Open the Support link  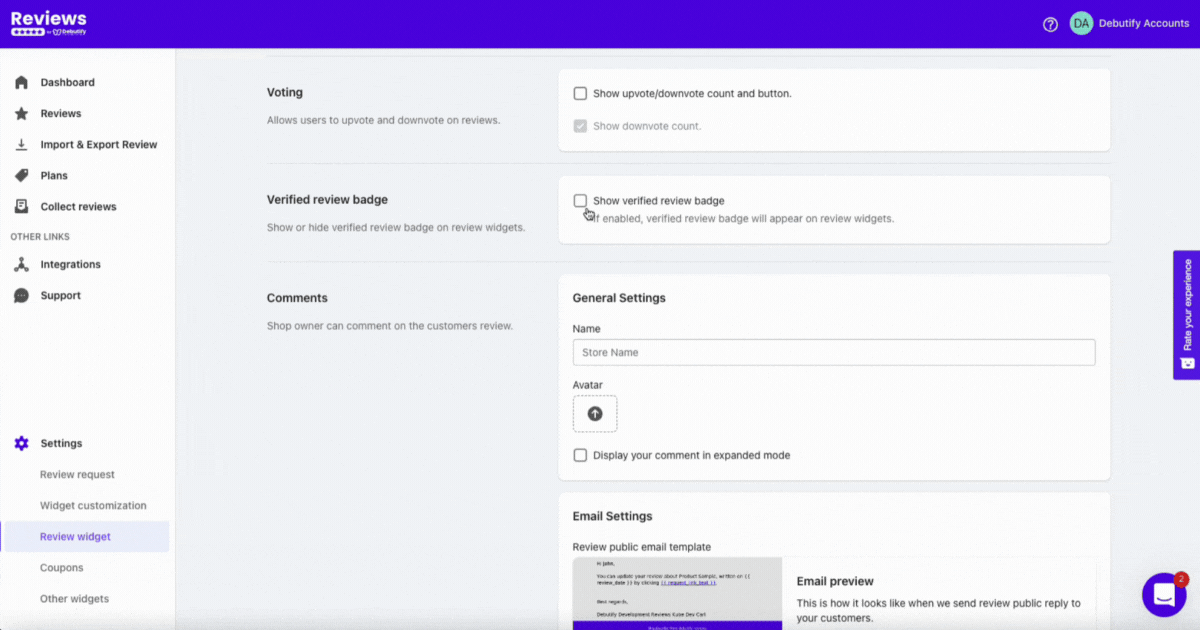tap(61, 295)
